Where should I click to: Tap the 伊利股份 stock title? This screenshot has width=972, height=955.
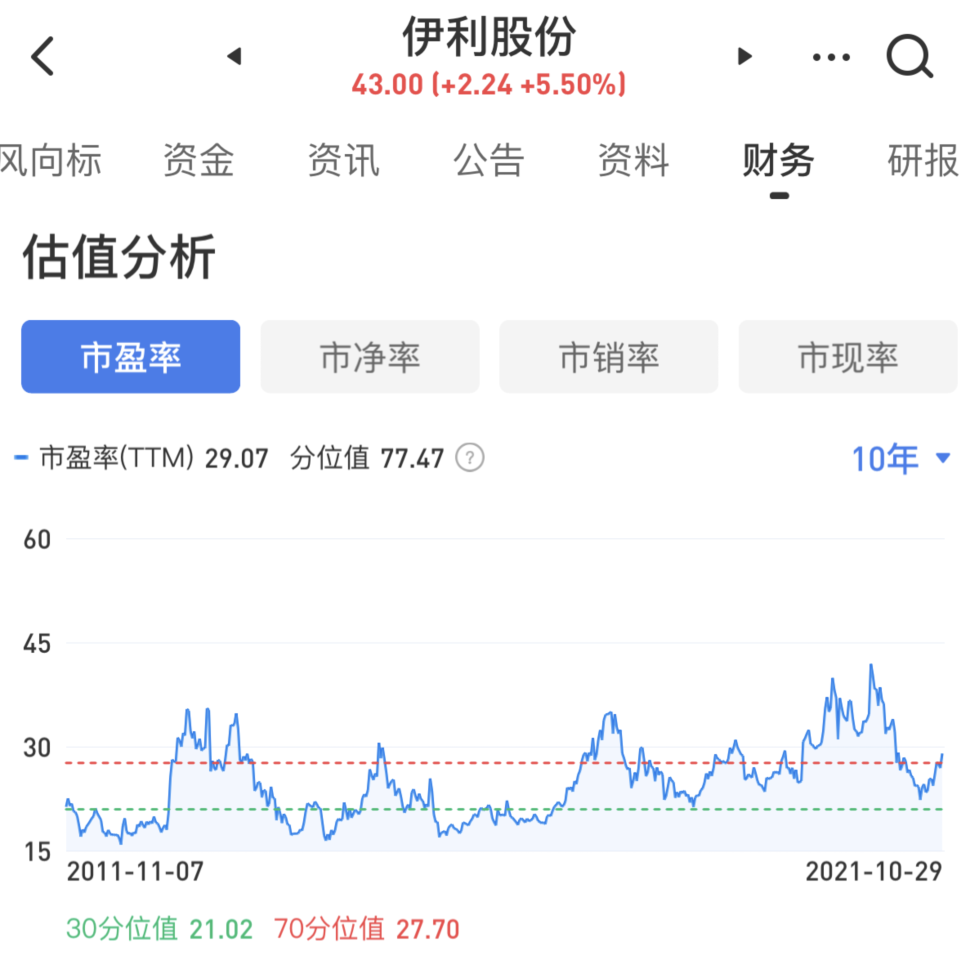point(489,37)
